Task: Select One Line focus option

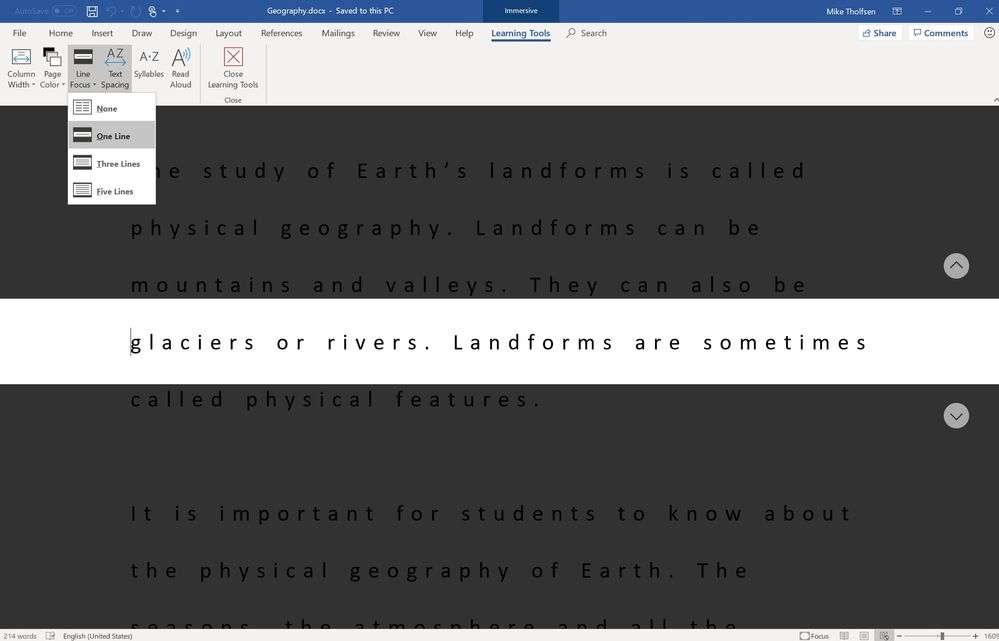Action: tap(111, 135)
